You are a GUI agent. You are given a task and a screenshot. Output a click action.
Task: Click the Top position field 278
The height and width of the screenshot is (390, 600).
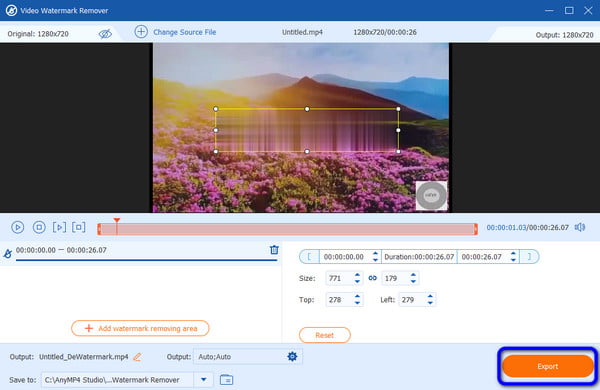pyautogui.click(x=339, y=300)
